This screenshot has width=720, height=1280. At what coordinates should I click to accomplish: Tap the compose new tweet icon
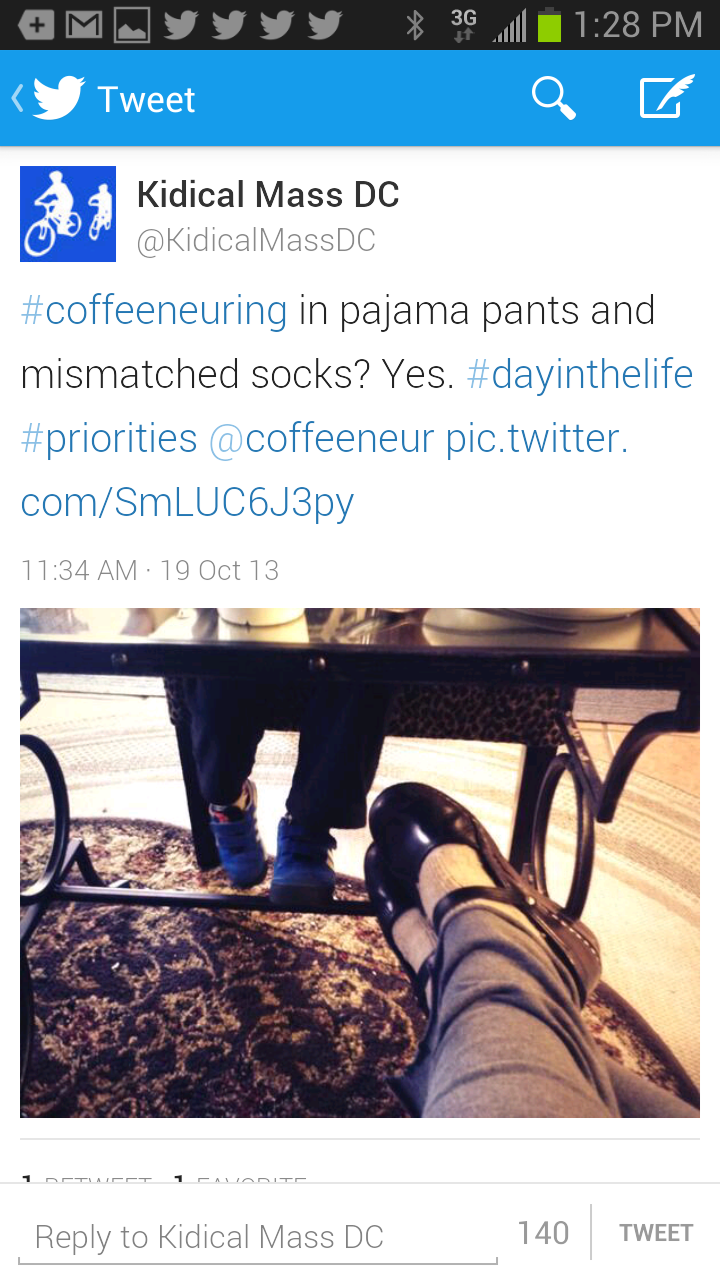[x=667, y=98]
